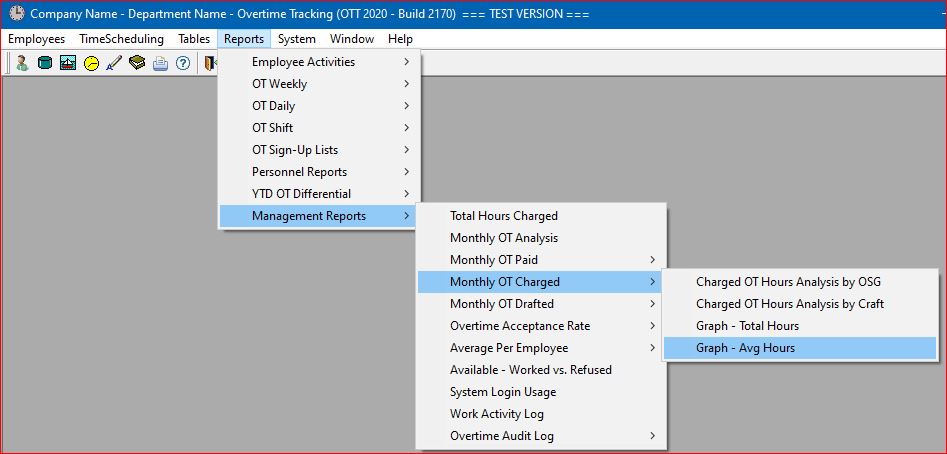This screenshot has height=454, width=947.
Task: Open the TimeScheduling menu
Action: click(121, 39)
